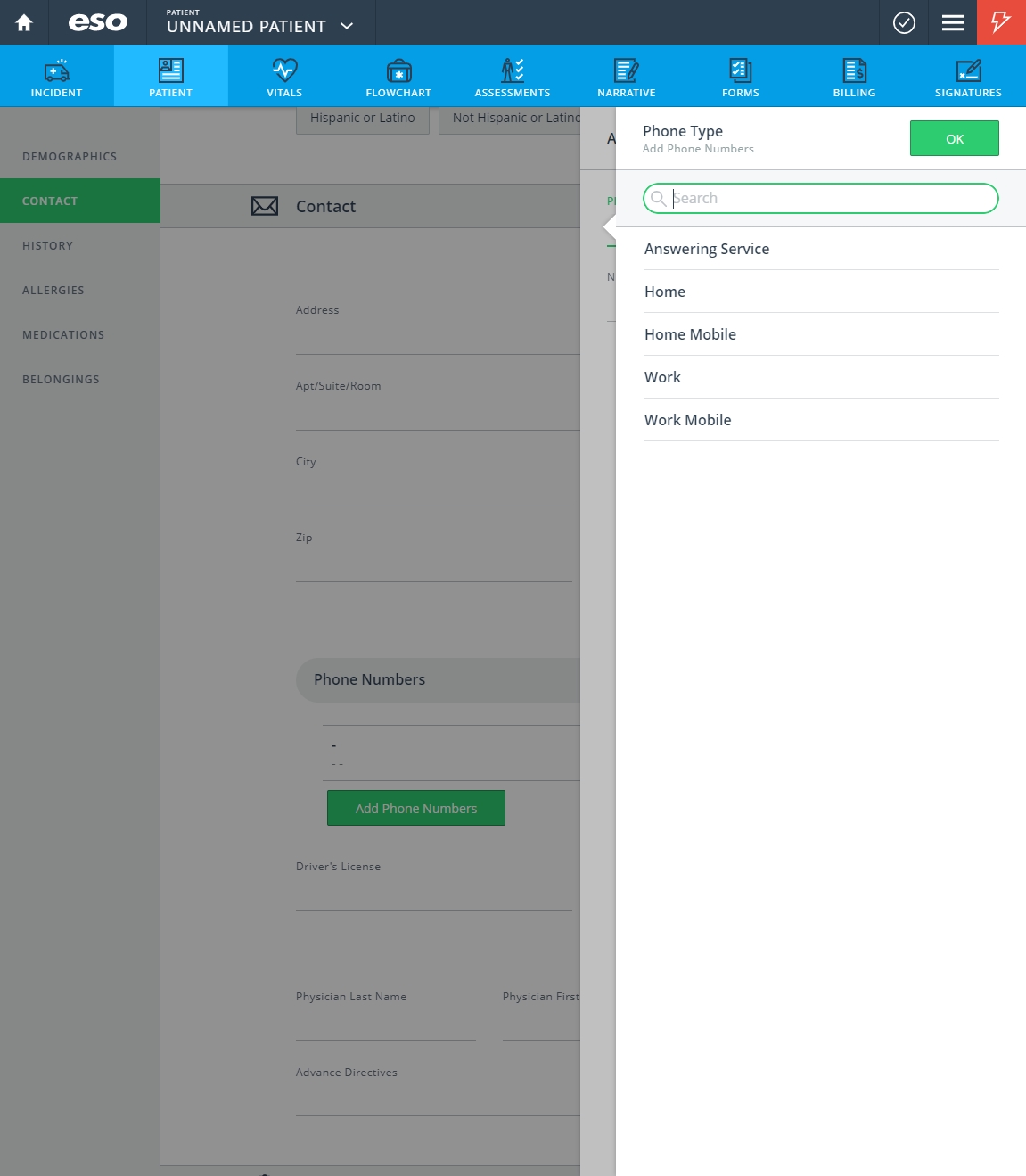Open the Flowchart icon
1026x1176 pixels.
398,76
